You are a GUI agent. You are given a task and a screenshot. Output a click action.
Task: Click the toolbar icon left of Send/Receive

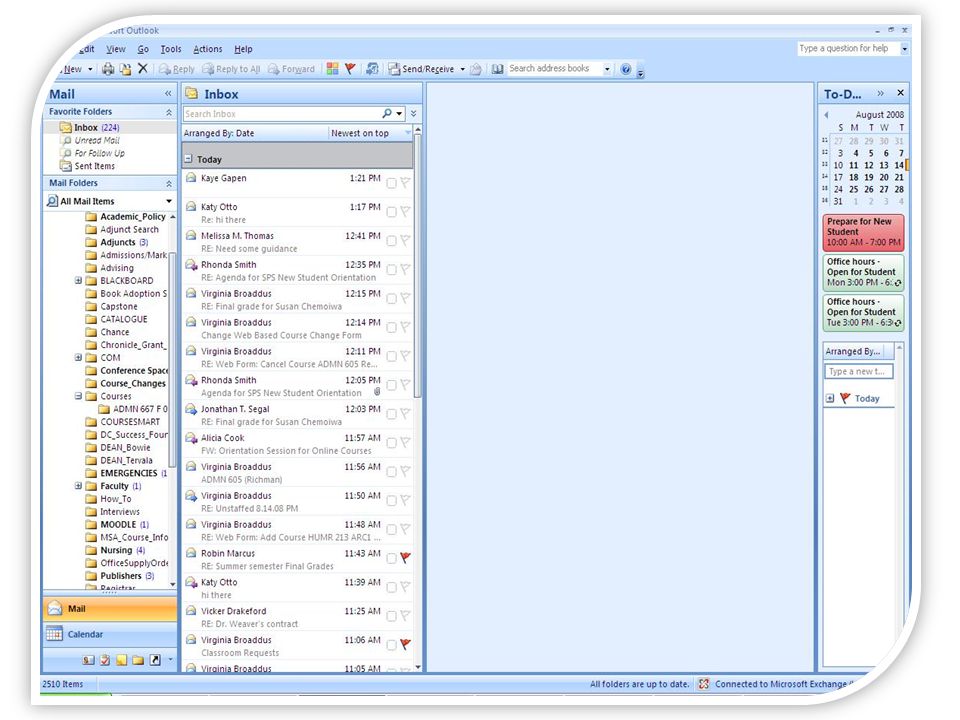pyautogui.click(x=372, y=69)
